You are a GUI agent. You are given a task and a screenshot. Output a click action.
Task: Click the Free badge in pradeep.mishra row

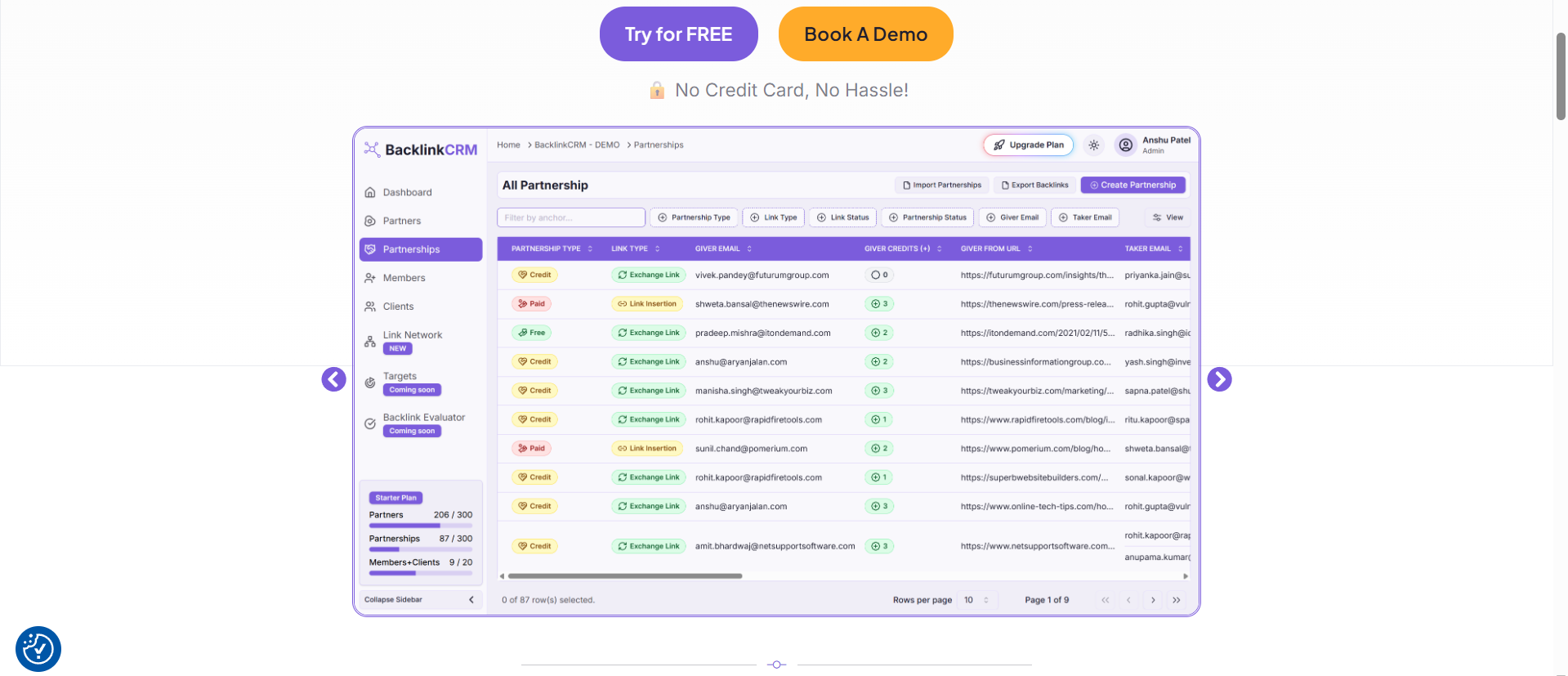(x=531, y=333)
